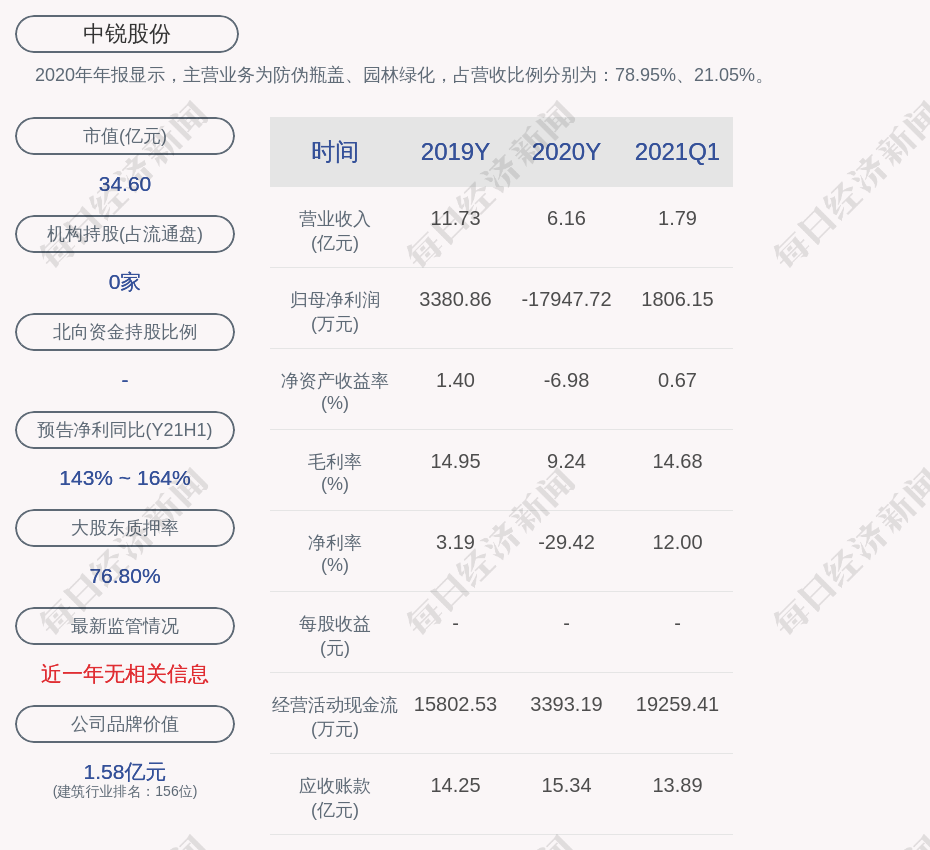
Task: Click the pledge rate 76.80%
Action: point(125,575)
